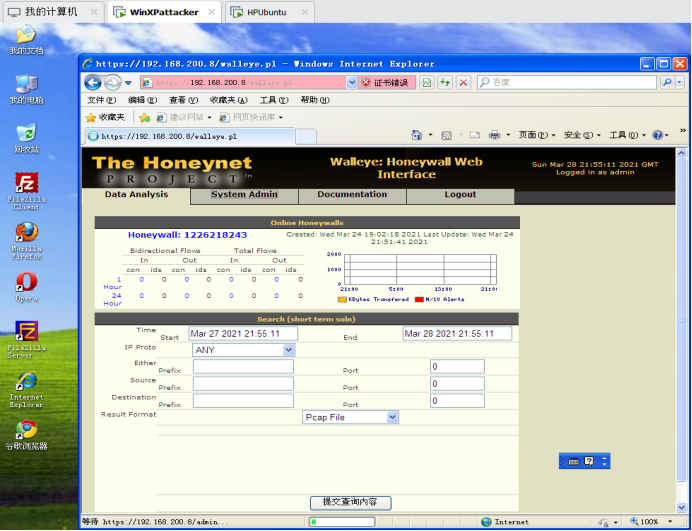Image resolution: width=692 pixels, height=531 pixels.
Task: Expand the address bar URL history dropdown
Action: [352, 83]
